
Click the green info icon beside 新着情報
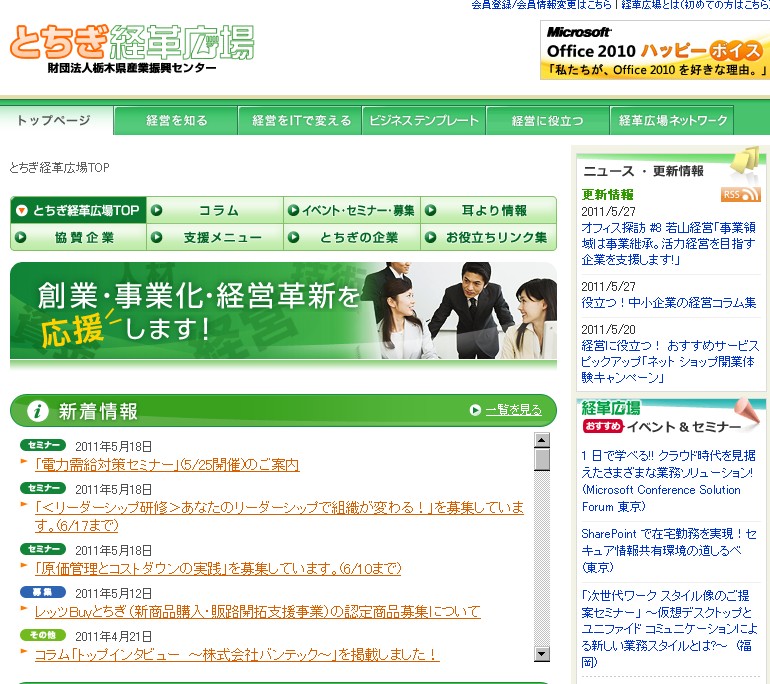coord(38,411)
